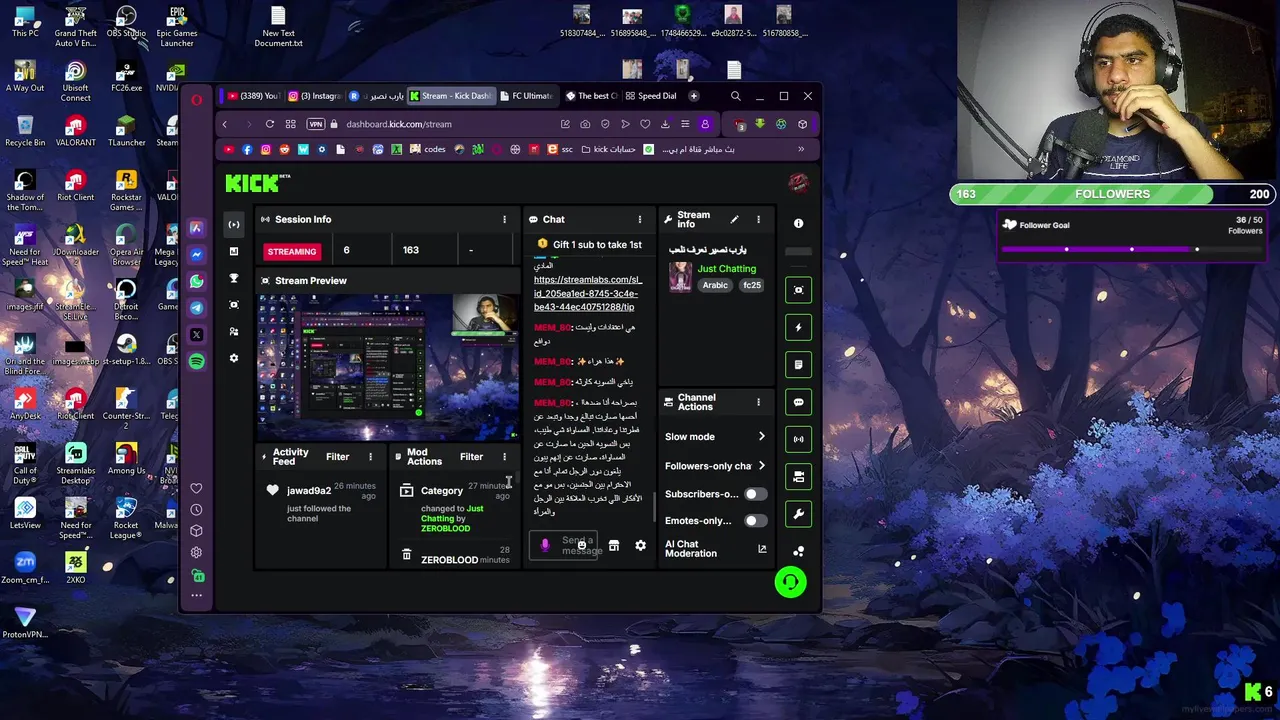The image size is (1280, 720).
Task: Click the green headset support button
Action: click(790, 582)
